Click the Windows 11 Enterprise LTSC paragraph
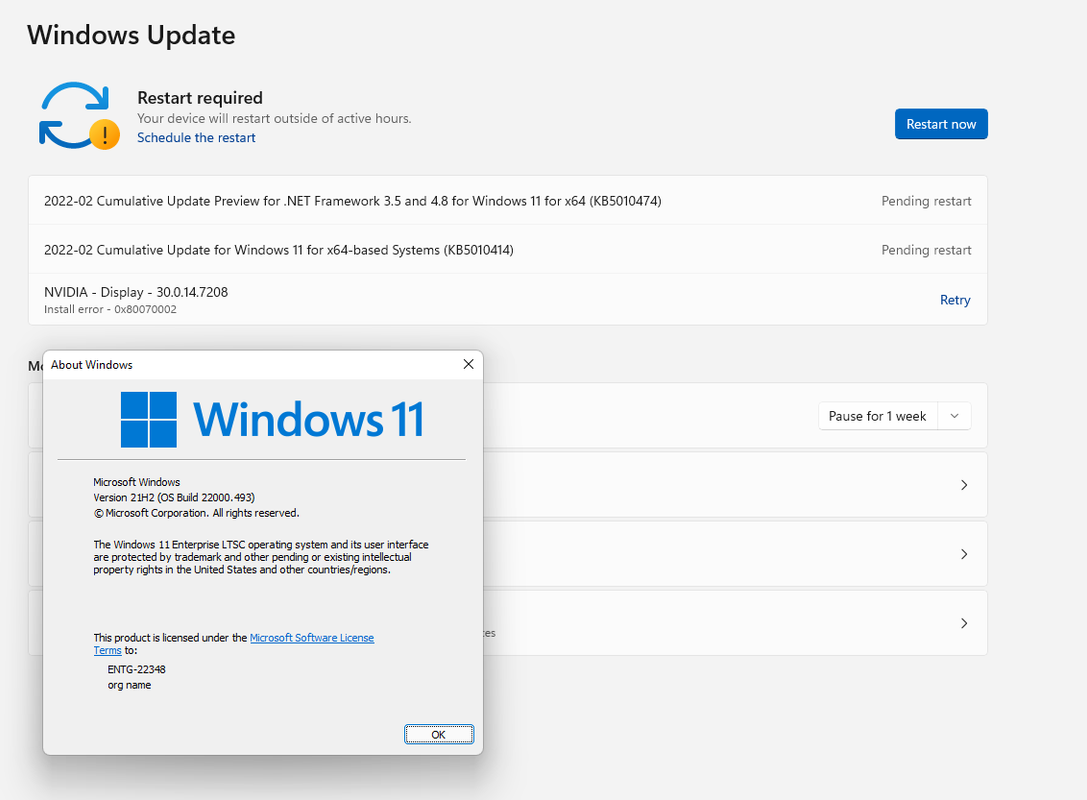Viewport: 1087px width, 800px height. tap(261, 557)
